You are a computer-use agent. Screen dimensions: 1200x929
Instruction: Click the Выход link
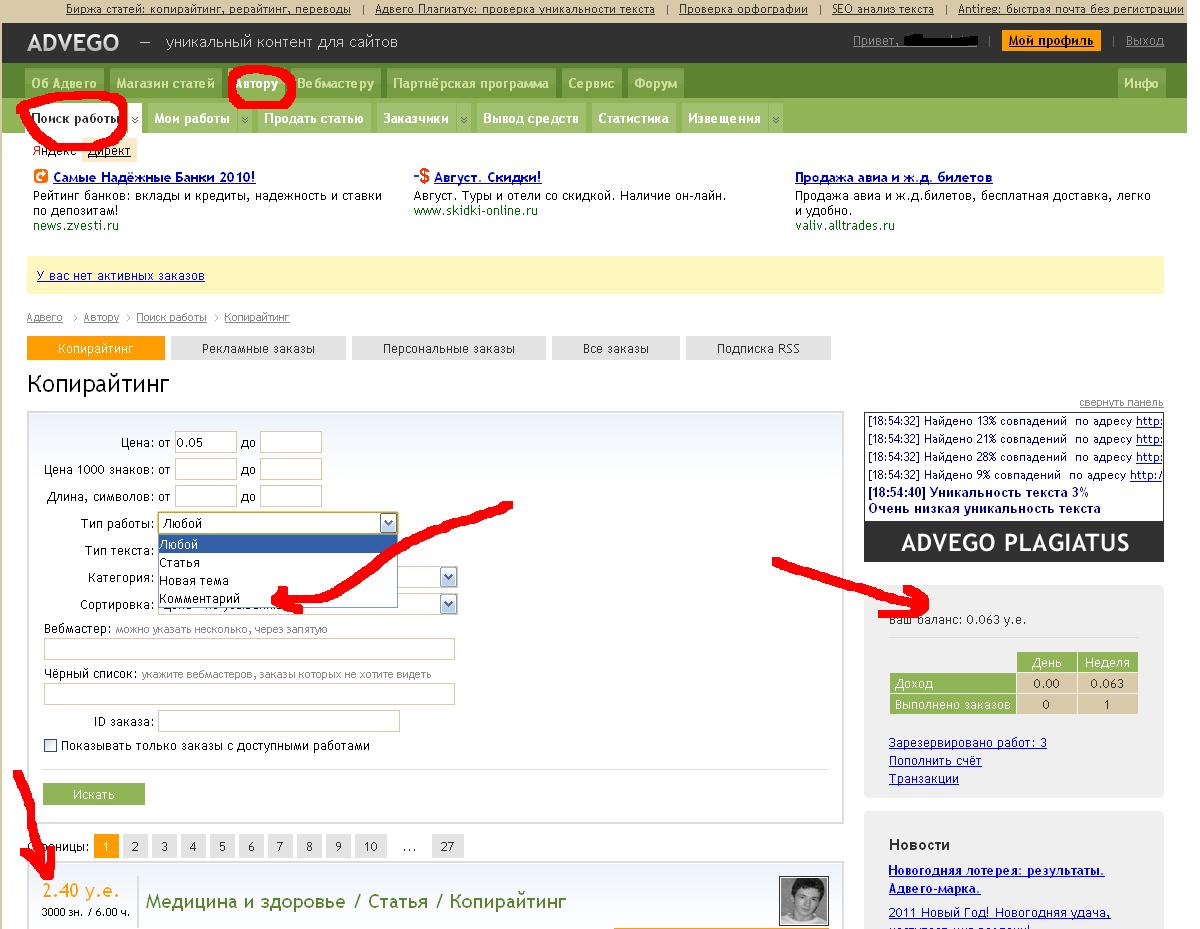1145,41
